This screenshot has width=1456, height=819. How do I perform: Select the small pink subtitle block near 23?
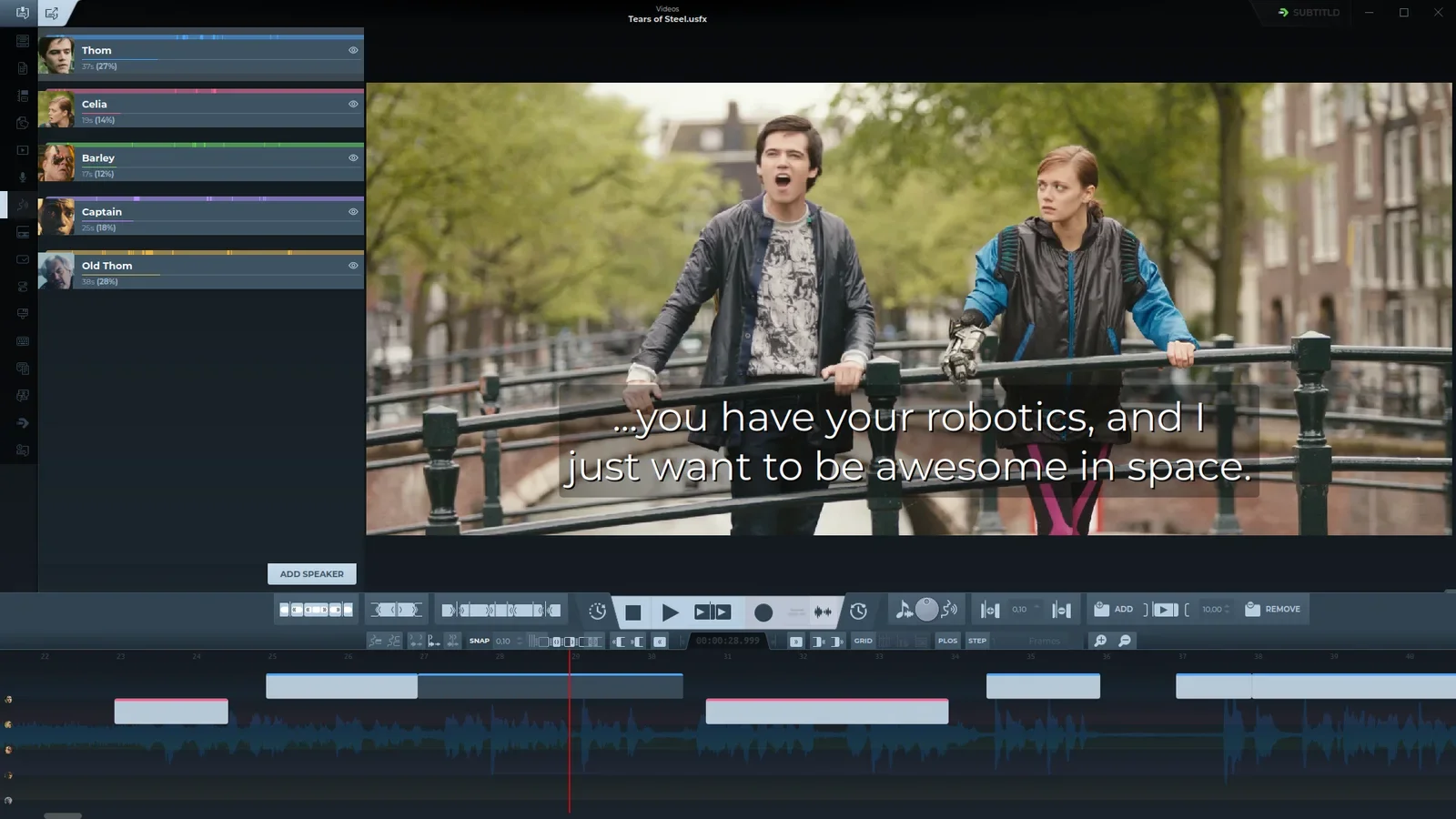click(x=171, y=712)
